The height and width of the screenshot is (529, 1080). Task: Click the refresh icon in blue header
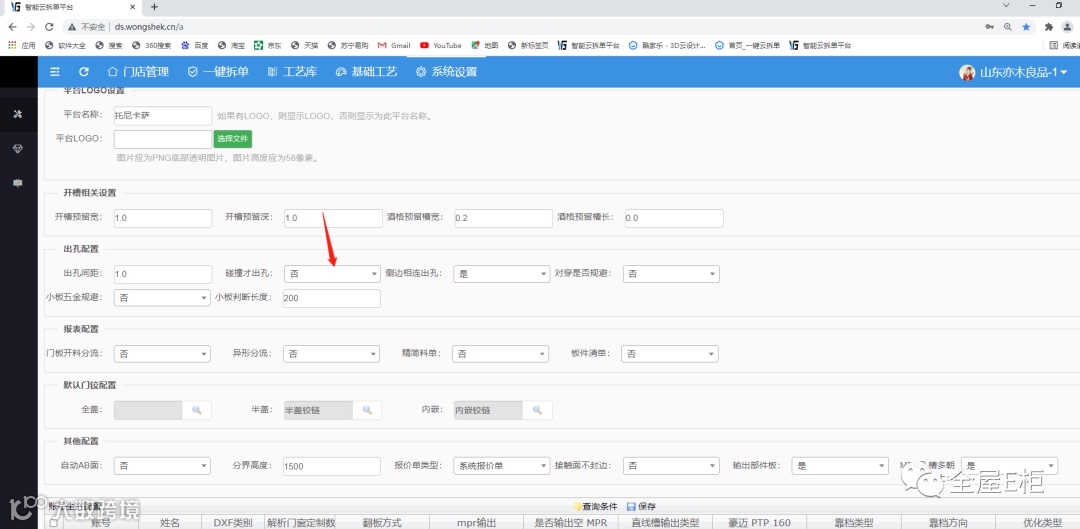tap(84, 72)
